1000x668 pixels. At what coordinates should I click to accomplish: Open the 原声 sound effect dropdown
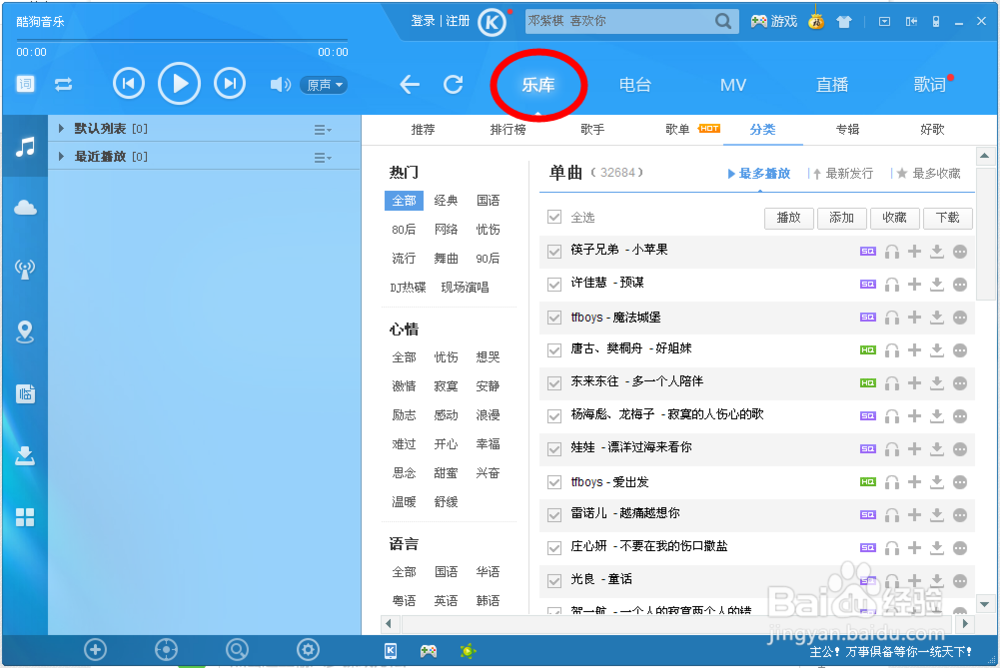click(x=325, y=85)
